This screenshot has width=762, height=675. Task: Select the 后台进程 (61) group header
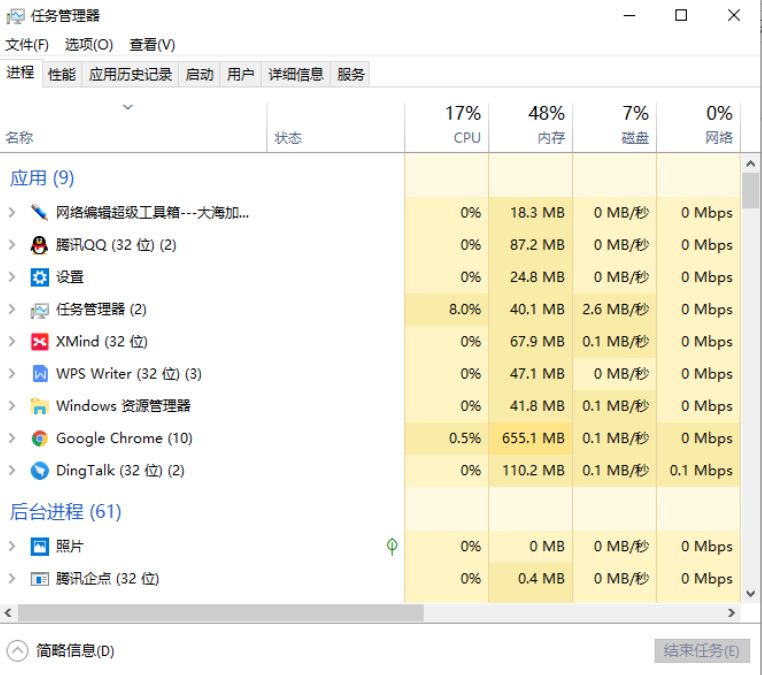tap(65, 512)
